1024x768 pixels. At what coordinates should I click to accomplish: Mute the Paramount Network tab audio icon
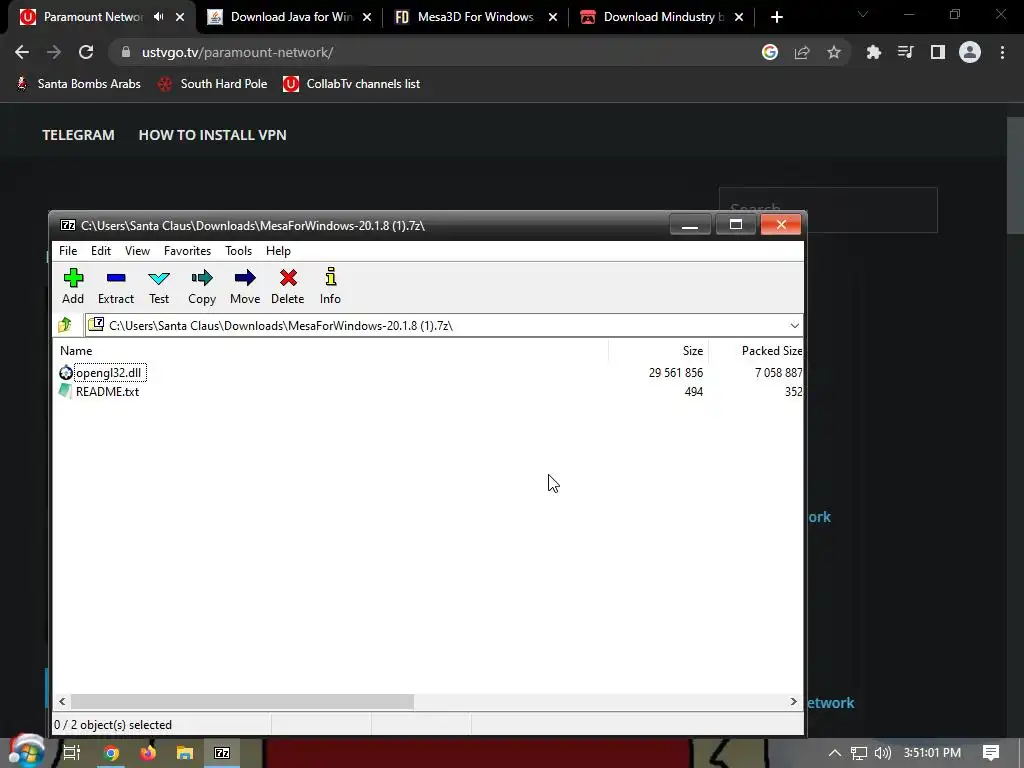click(x=159, y=17)
